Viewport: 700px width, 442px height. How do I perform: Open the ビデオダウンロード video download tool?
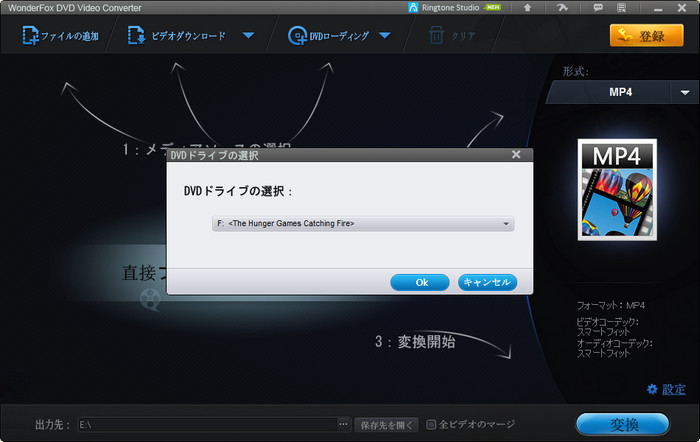point(177,36)
